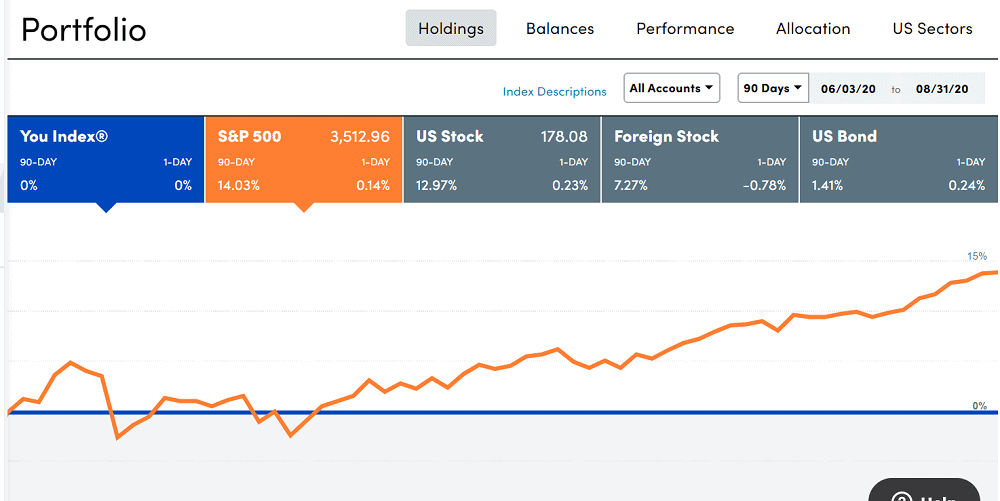This screenshot has height=501, width=1000.
Task: Click US Bond 90-day value 1.41%
Action: [x=827, y=185]
